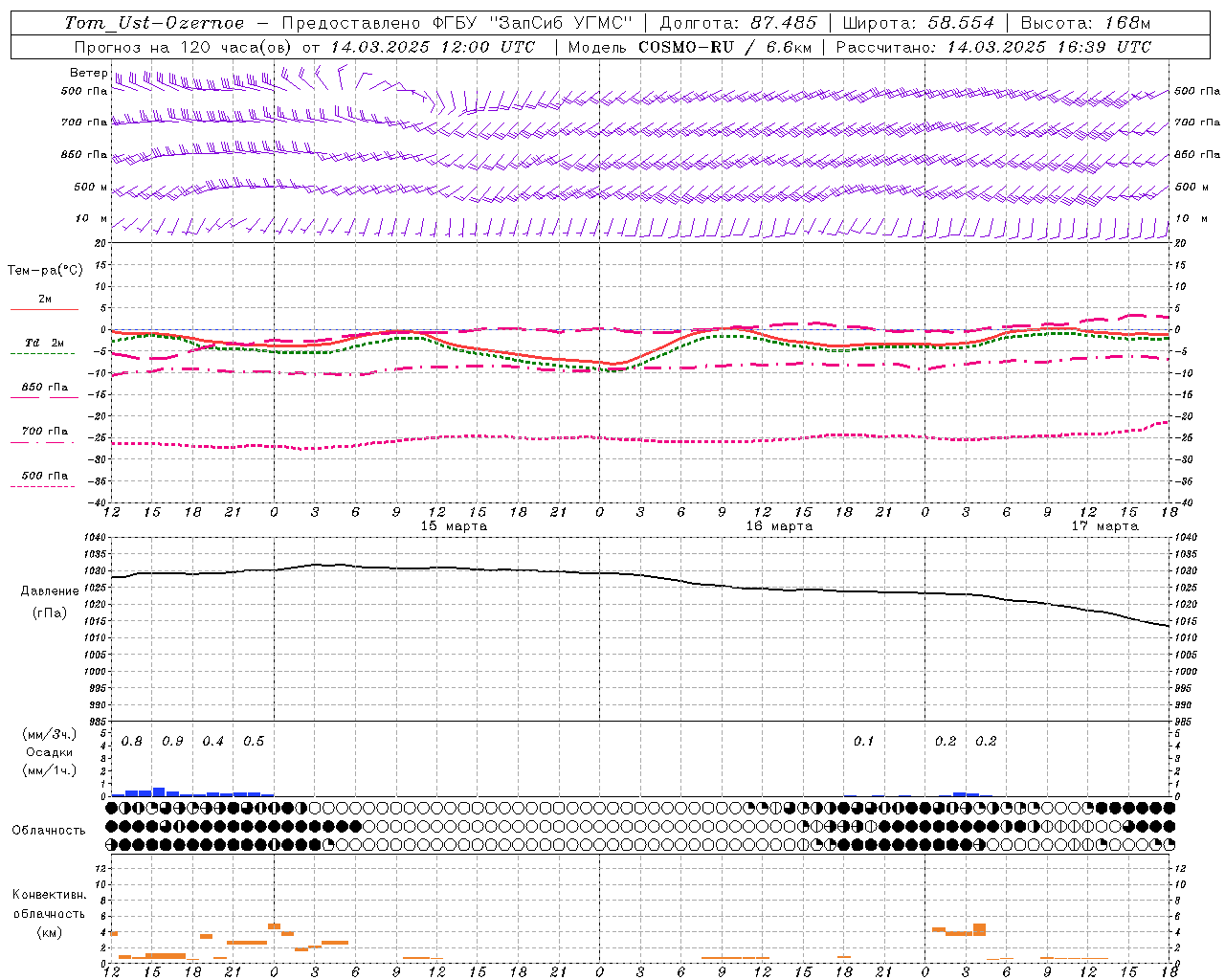The width and height of the screenshot is (1225, 980).
Task: Click the 0.8 precipitation total
Action: (x=132, y=742)
